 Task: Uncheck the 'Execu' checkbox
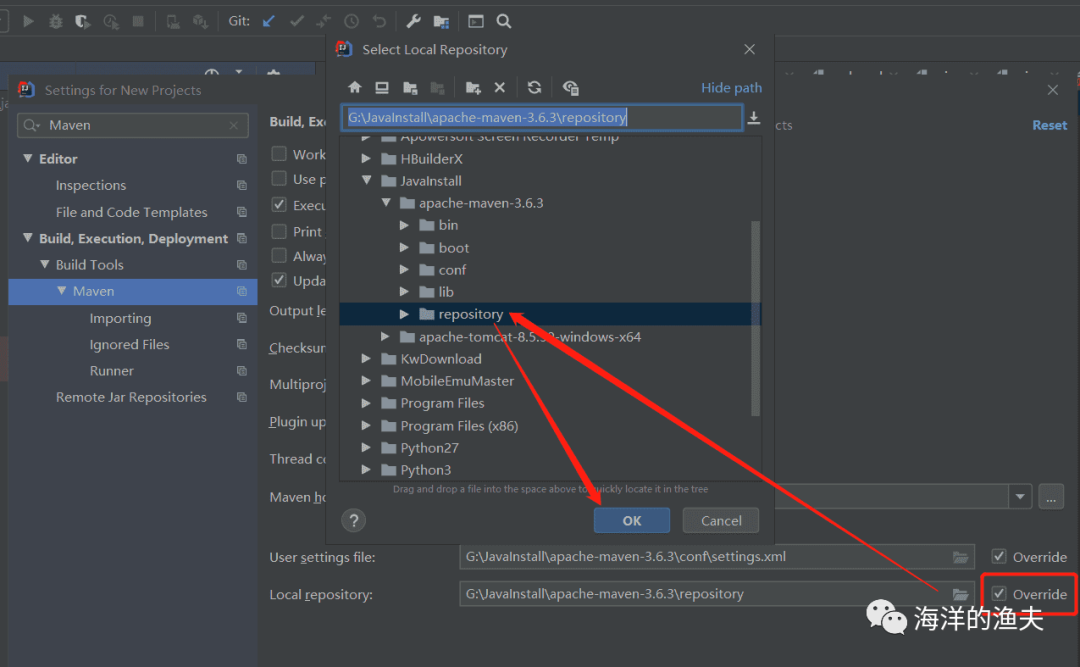pyautogui.click(x=279, y=205)
